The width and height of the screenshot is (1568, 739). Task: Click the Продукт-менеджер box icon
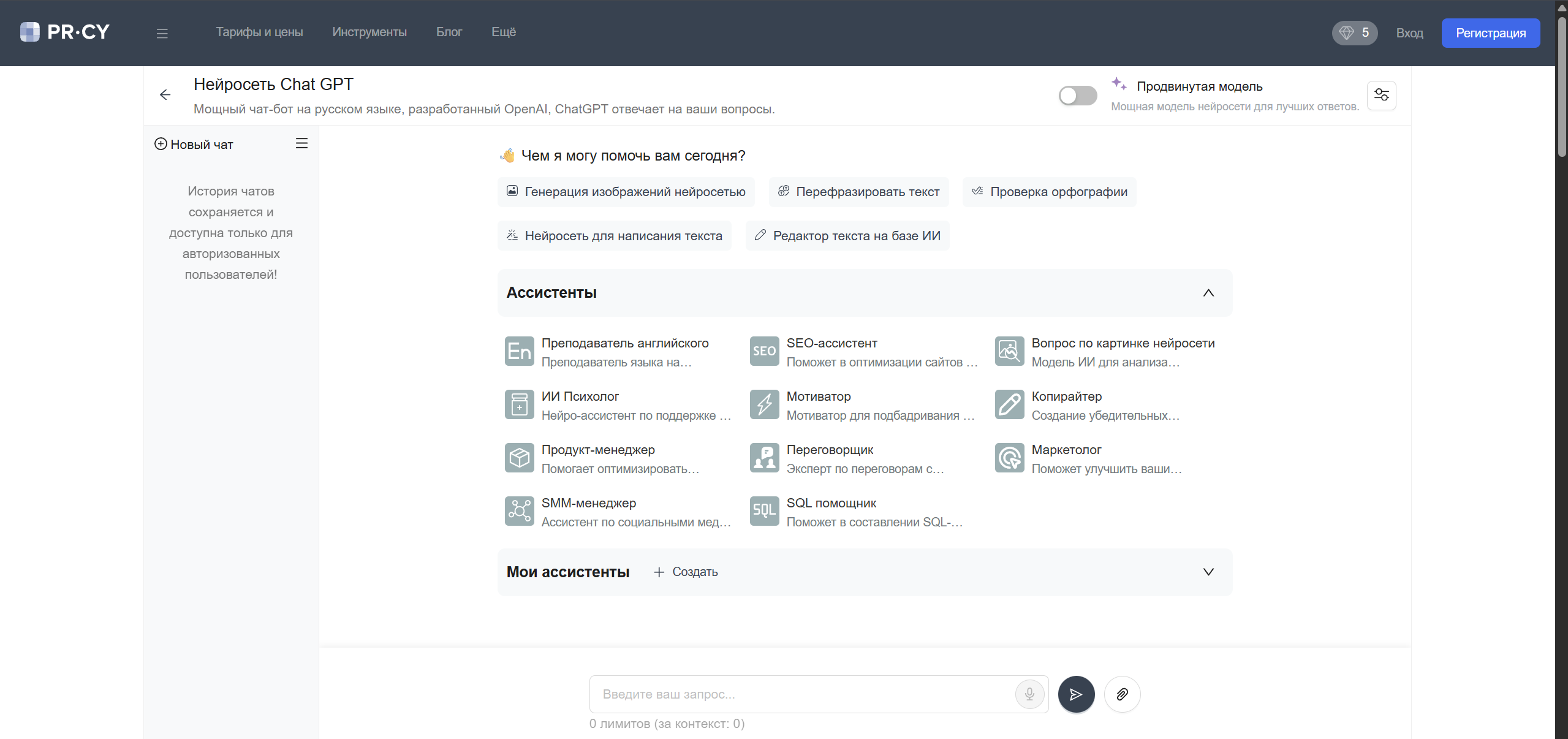point(519,458)
